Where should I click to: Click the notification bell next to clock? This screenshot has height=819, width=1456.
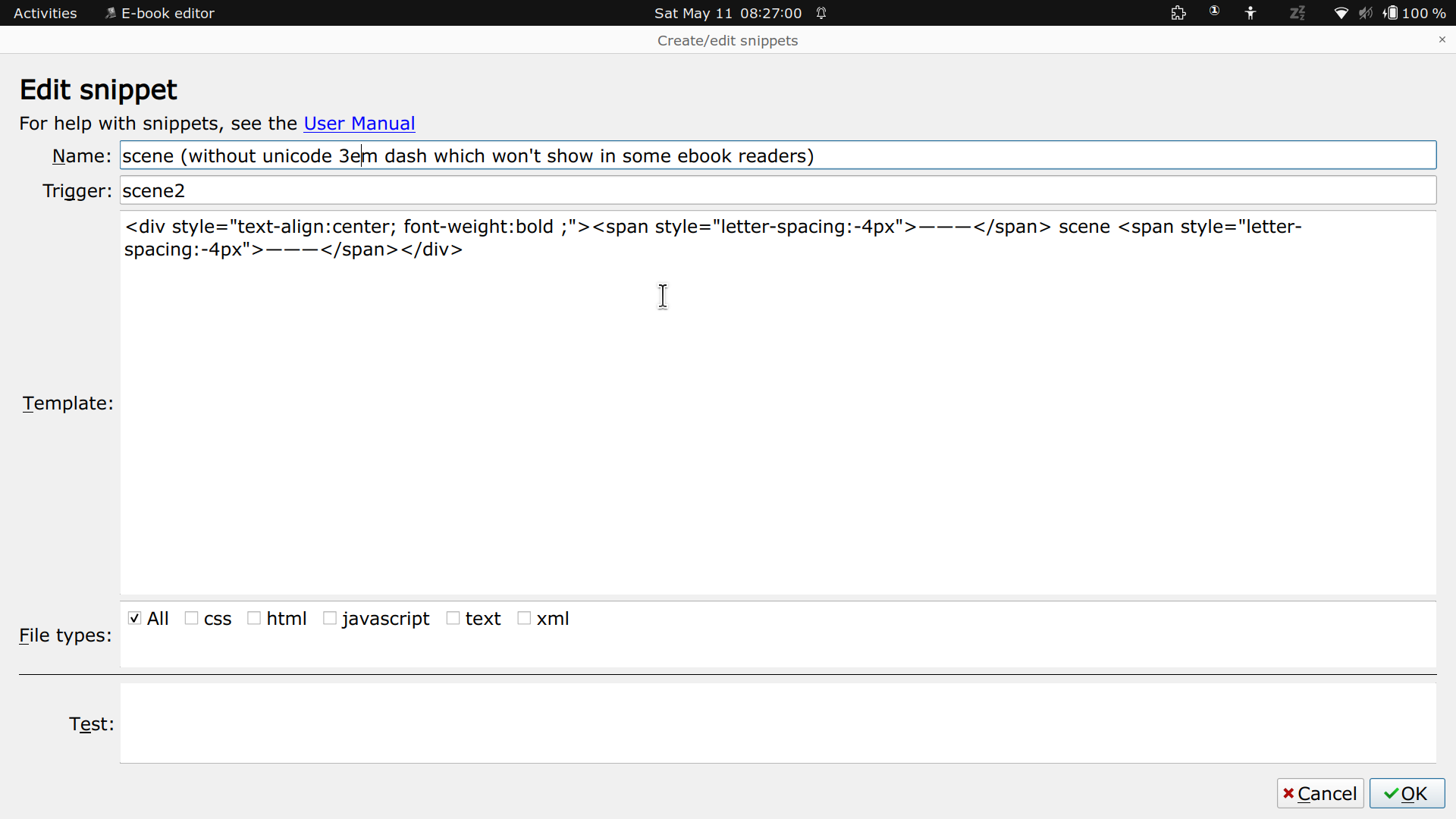tap(821, 13)
